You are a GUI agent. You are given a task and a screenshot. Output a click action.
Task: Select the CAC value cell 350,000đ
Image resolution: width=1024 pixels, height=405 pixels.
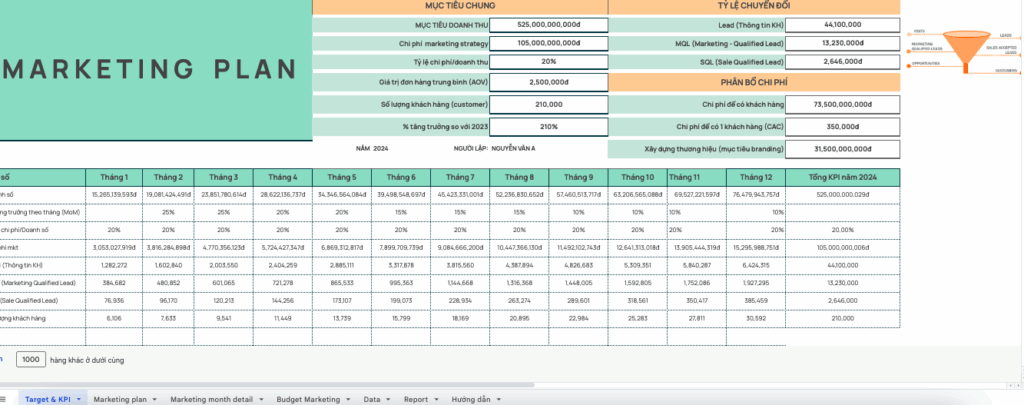pyautogui.click(x=842, y=127)
